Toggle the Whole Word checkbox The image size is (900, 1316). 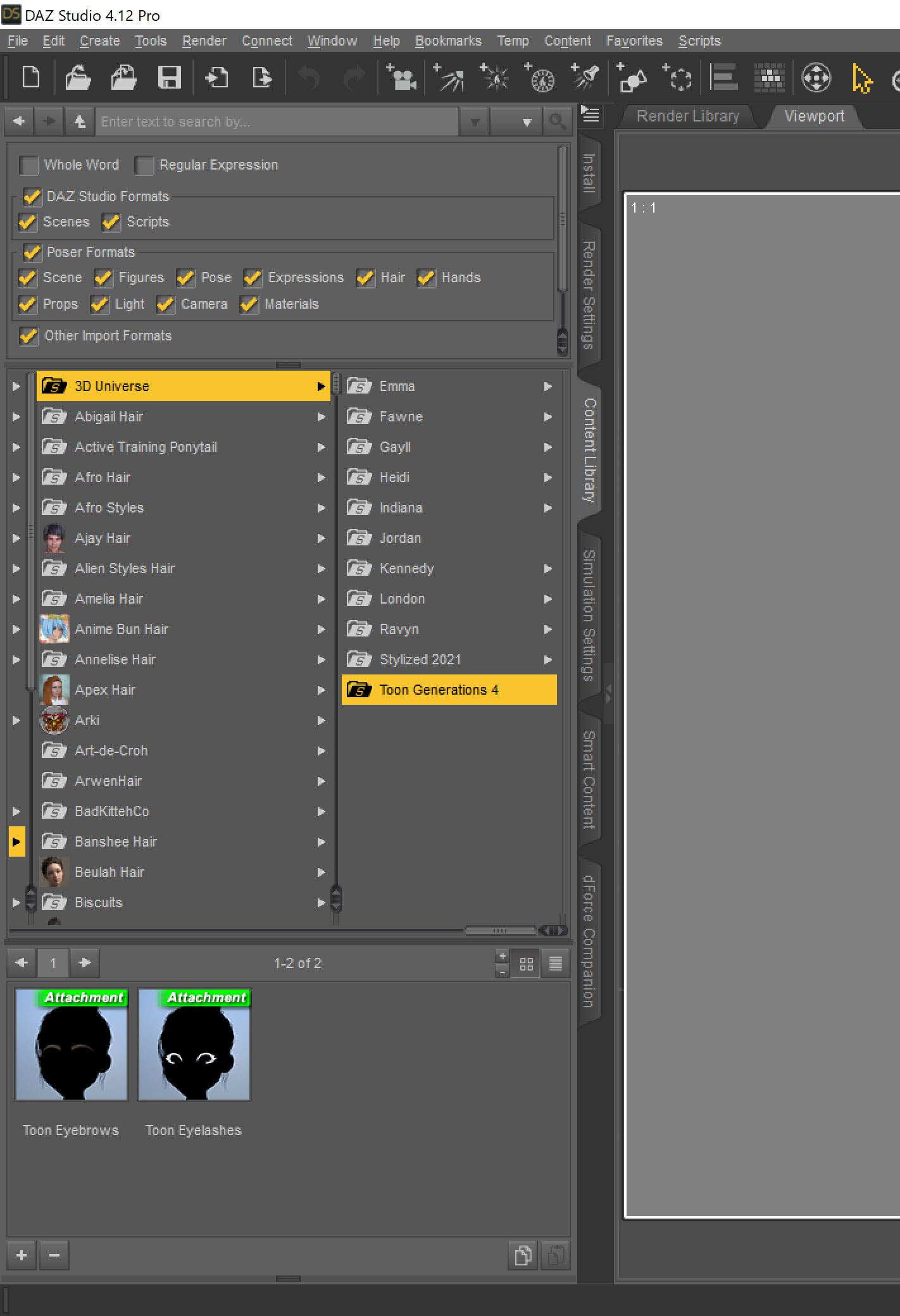click(28, 165)
